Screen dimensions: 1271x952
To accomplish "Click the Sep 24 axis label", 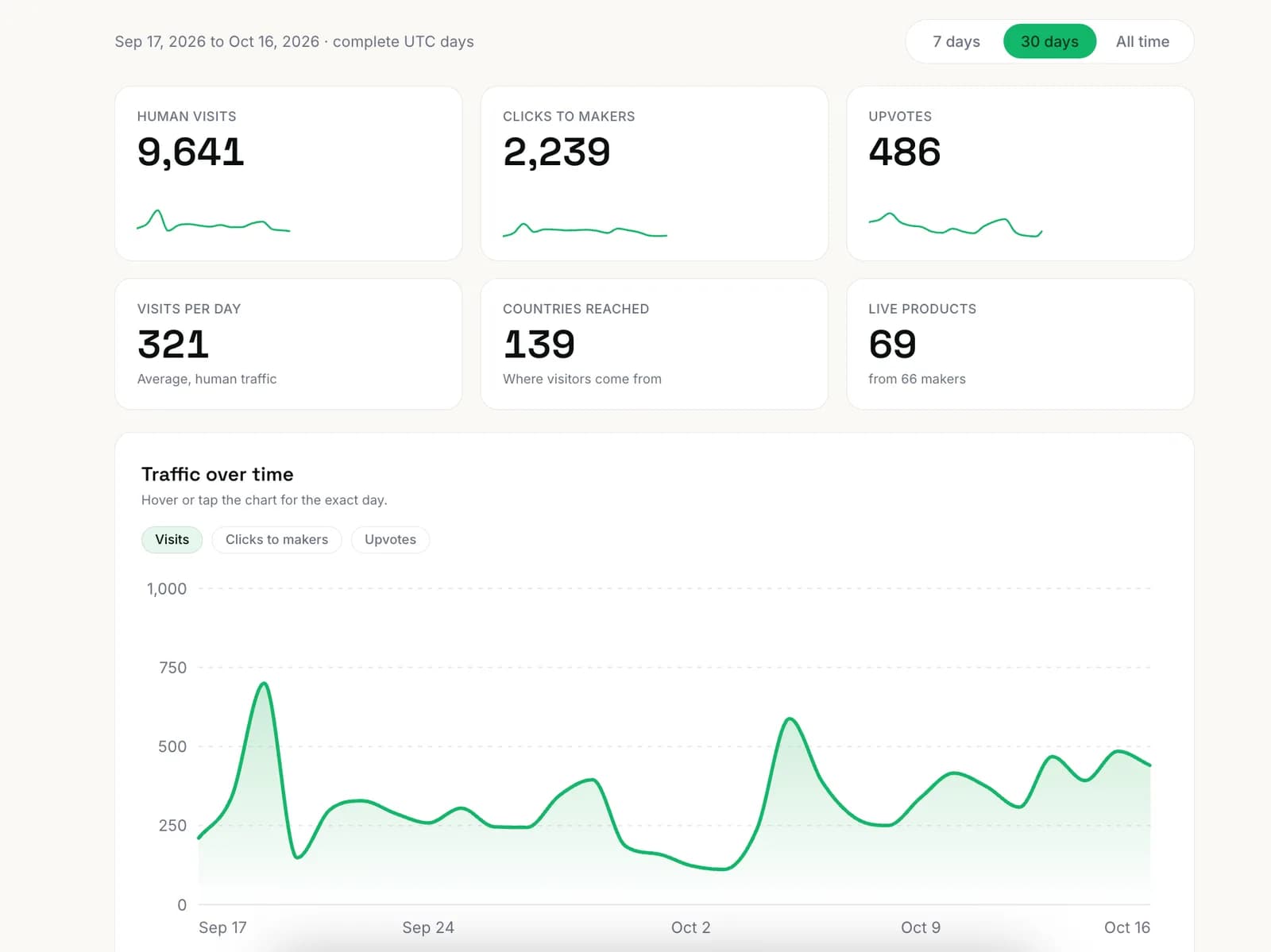I will [428, 927].
